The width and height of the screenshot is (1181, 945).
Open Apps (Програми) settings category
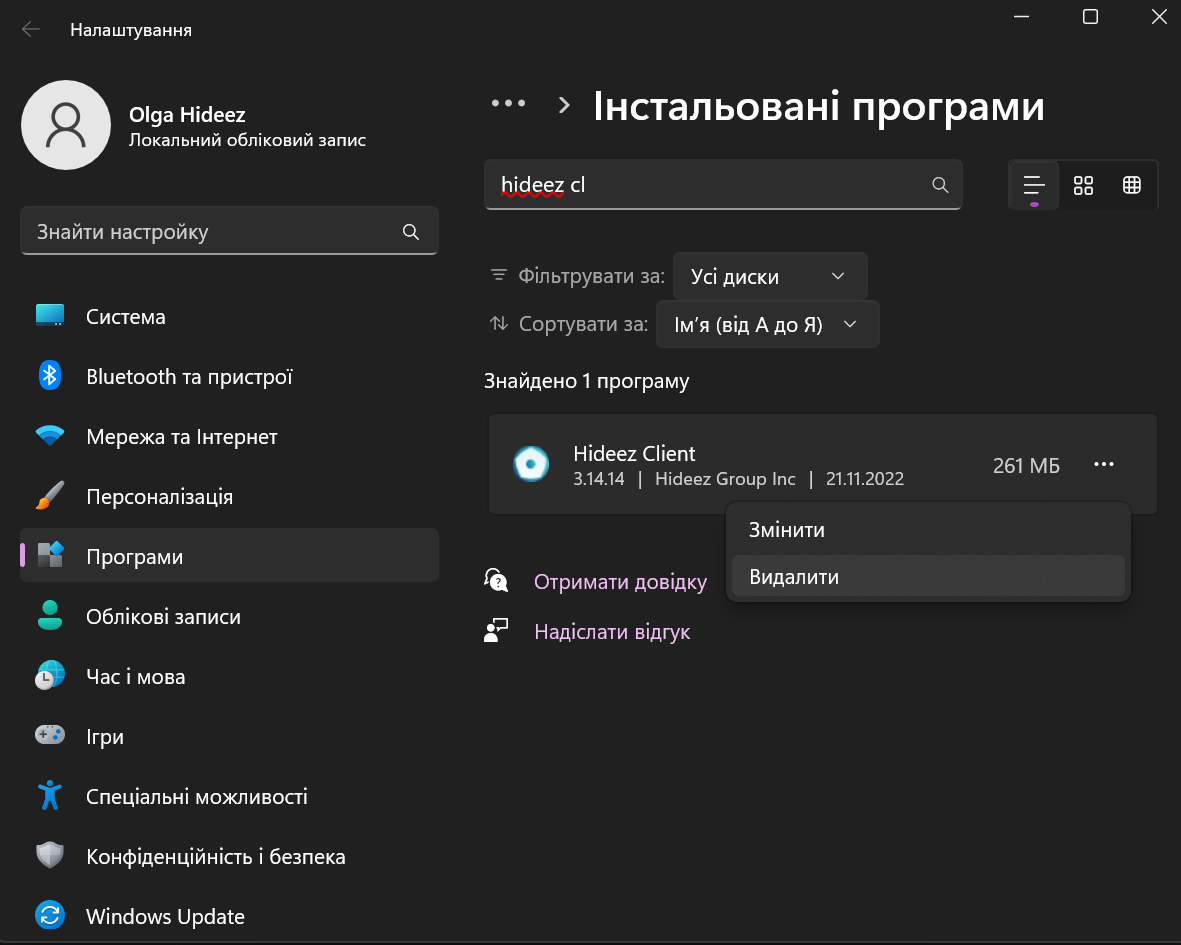tap(229, 556)
